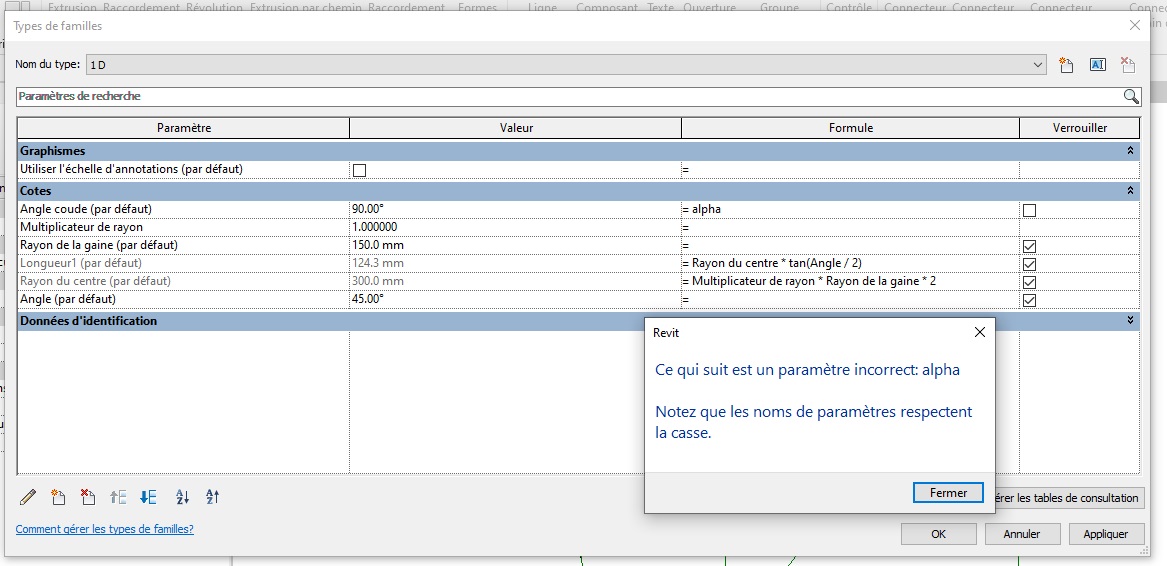Click the pencil edit parameter icon

(x=28, y=497)
